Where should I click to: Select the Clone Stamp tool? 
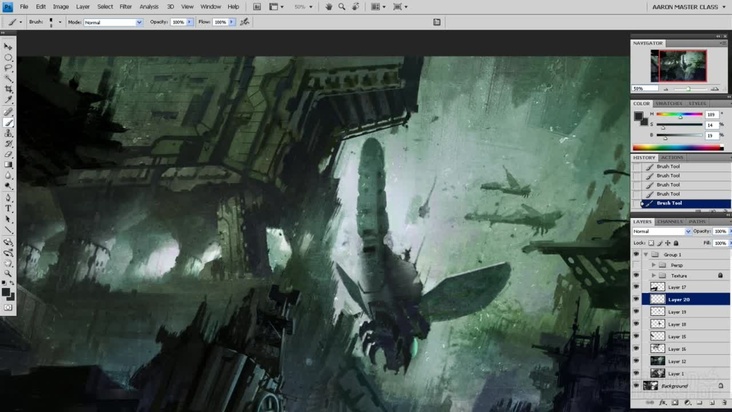pos(8,133)
